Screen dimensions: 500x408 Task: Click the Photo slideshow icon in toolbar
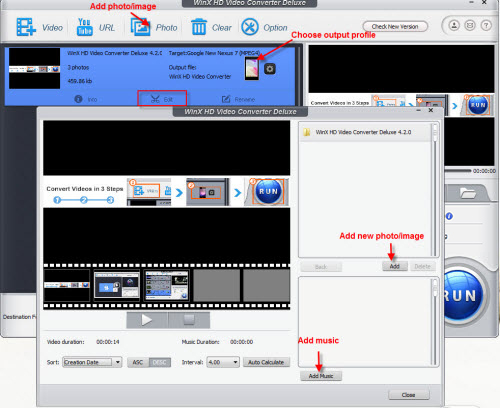tap(140, 27)
